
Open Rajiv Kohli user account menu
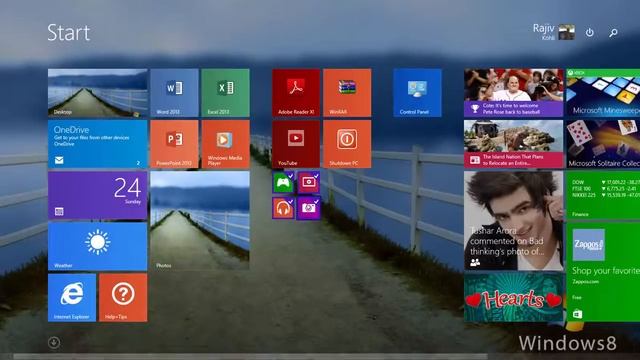click(x=554, y=32)
